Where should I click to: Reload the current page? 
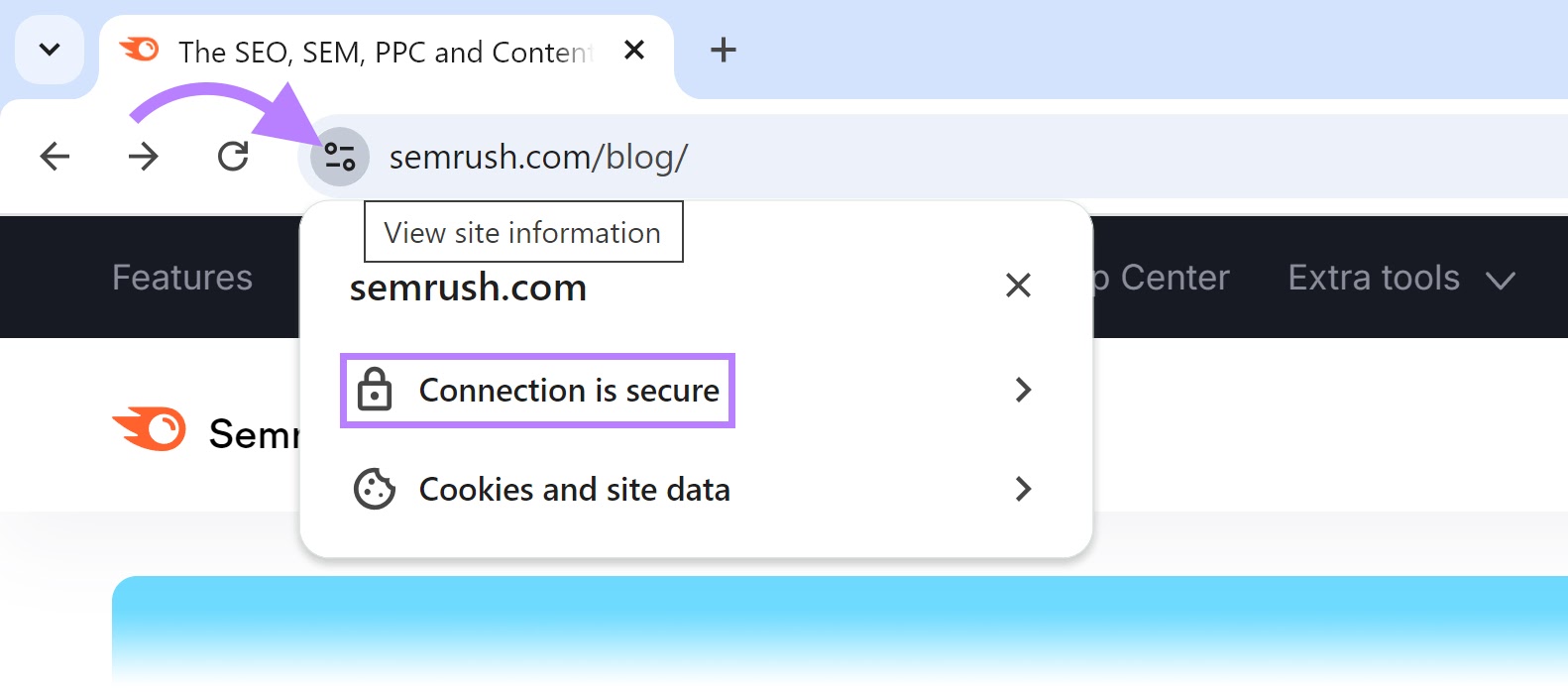(x=232, y=156)
